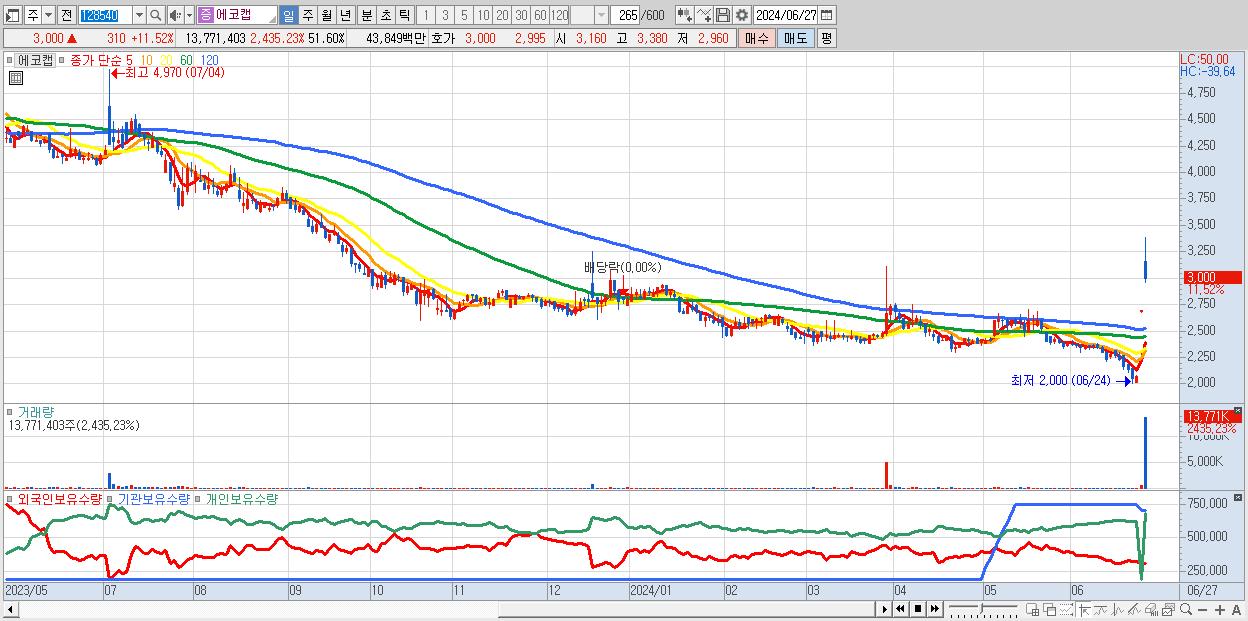Rewind the chart replay

click(900, 609)
